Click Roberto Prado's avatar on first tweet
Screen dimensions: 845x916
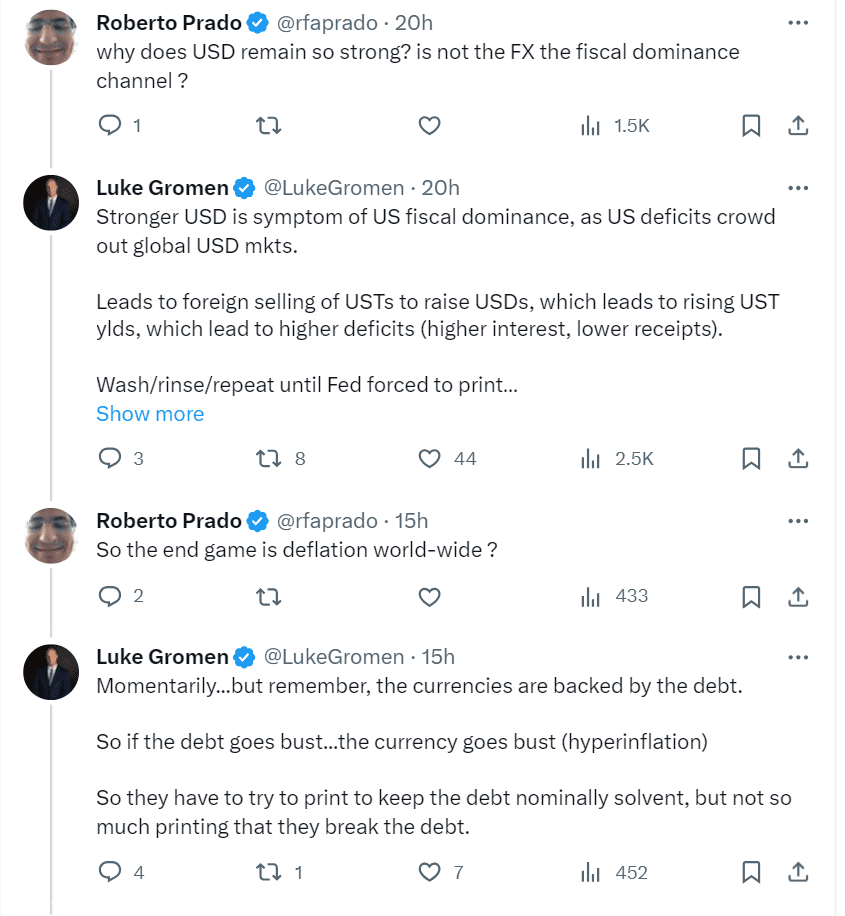point(51,37)
